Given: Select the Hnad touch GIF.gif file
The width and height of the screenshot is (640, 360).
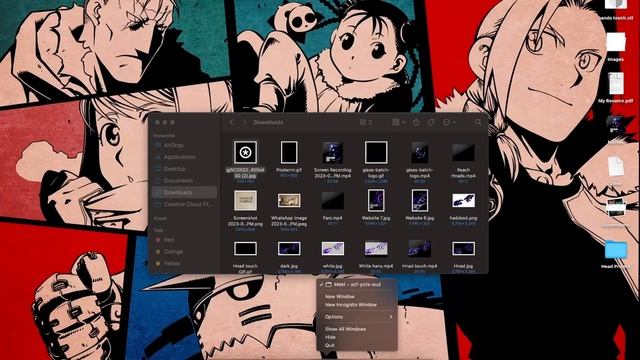Looking at the screenshot, I should pyautogui.click(x=245, y=249).
